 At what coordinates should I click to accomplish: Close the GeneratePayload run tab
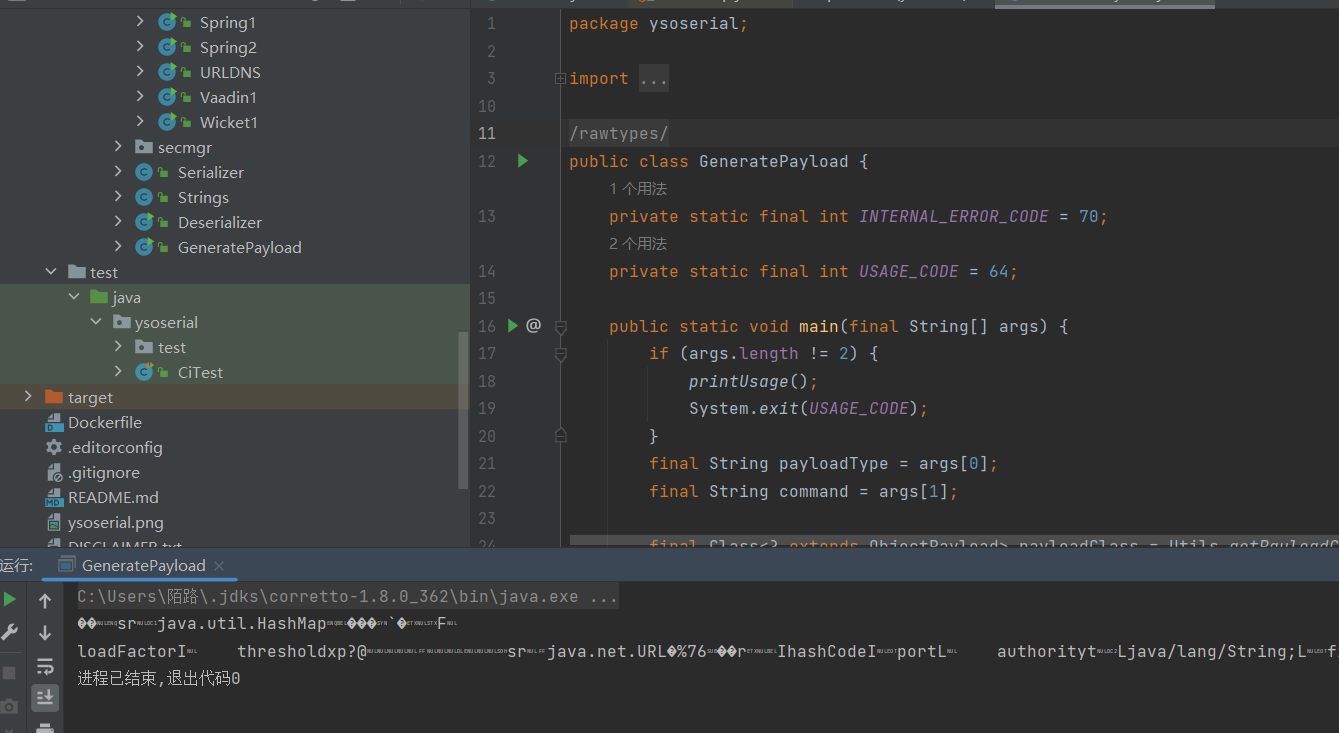[x=219, y=566]
